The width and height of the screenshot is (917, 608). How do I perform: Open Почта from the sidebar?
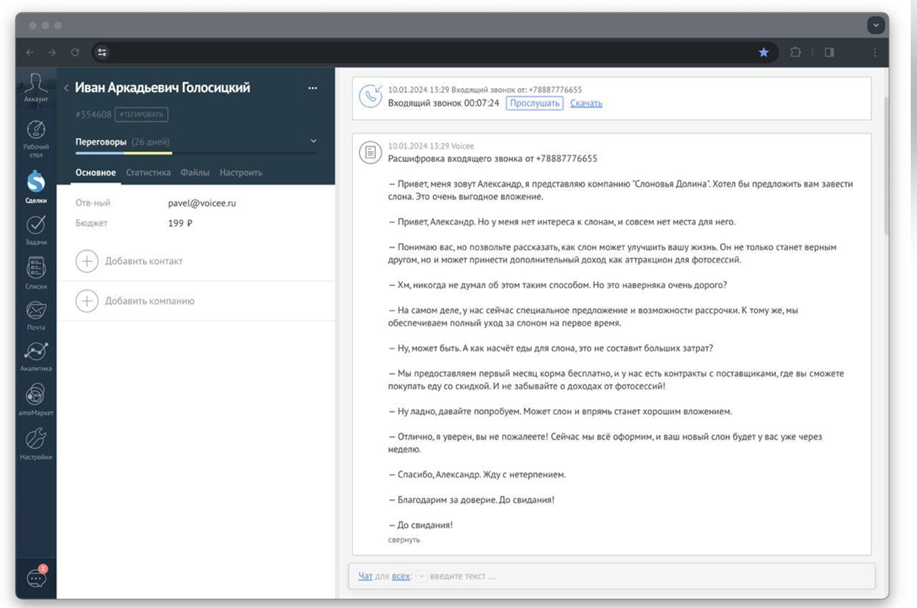36,314
